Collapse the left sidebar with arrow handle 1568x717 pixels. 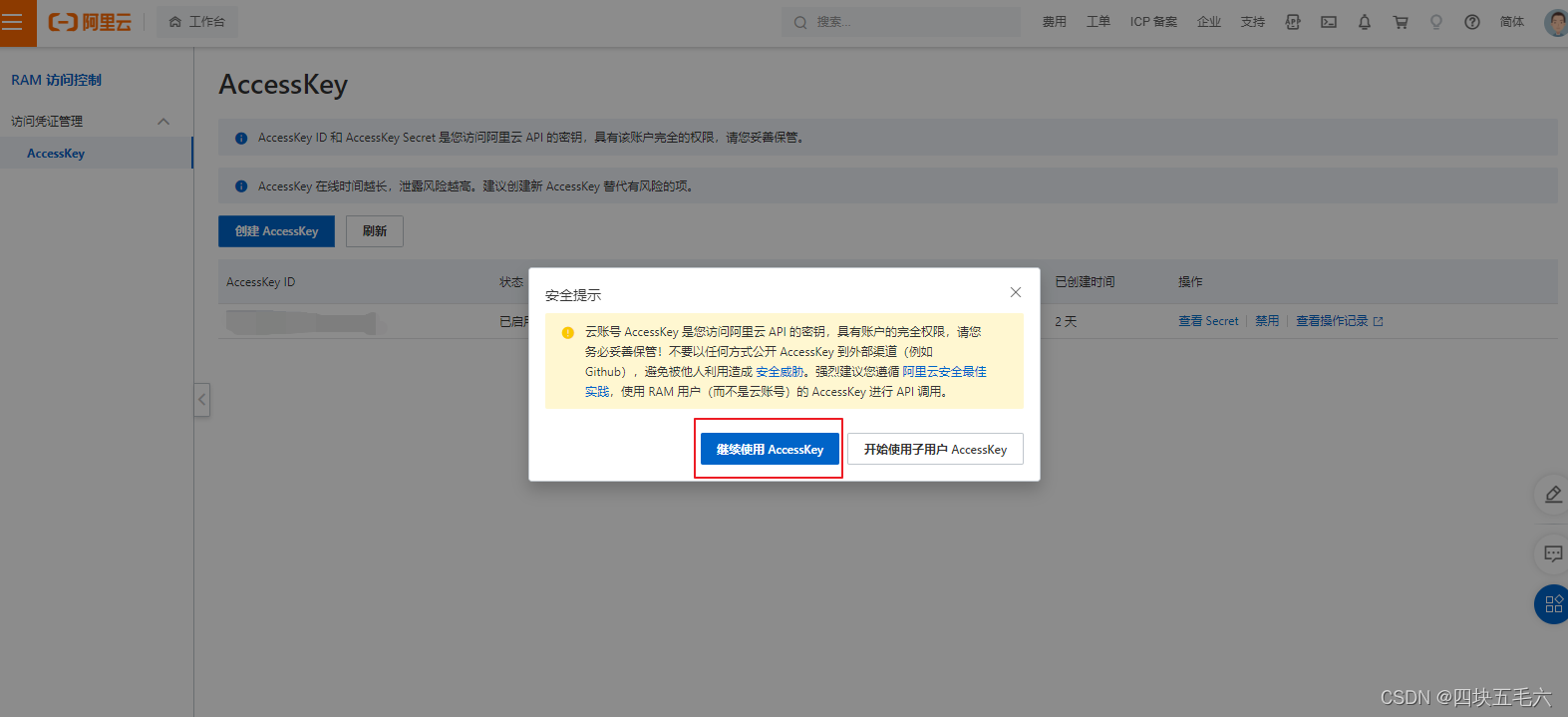(x=202, y=400)
